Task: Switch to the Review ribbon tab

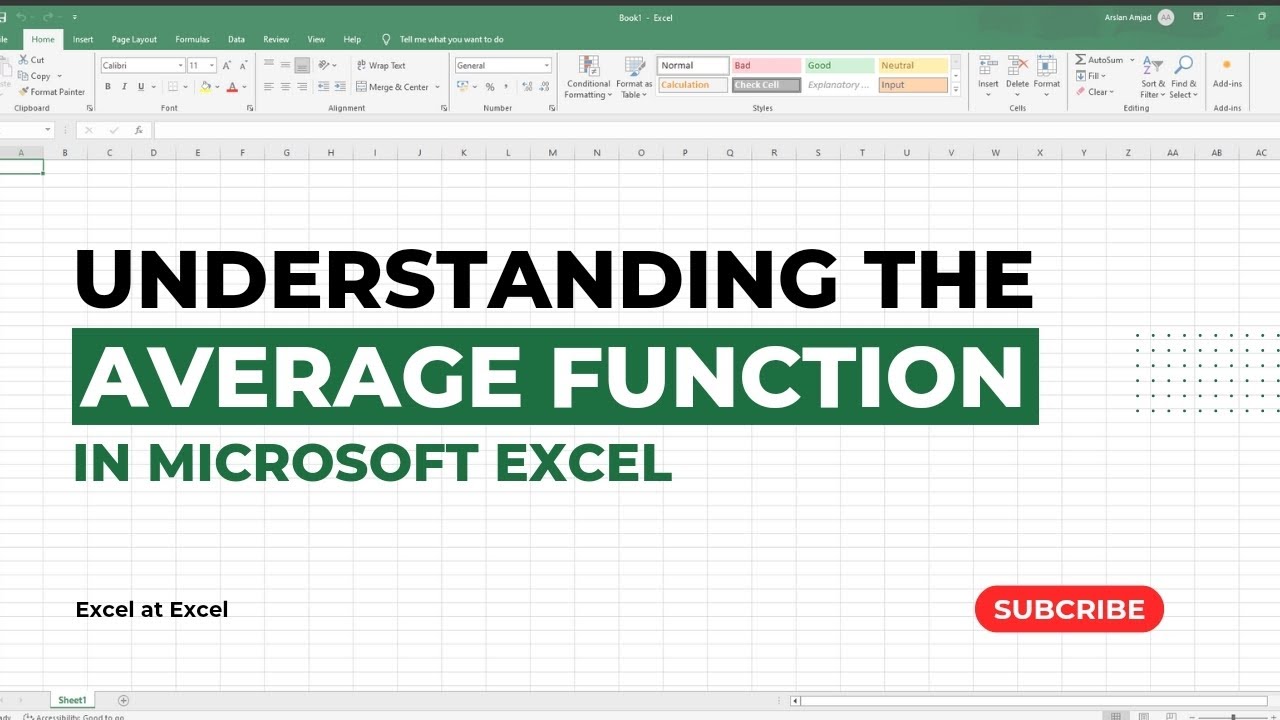Action: [x=276, y=39]
